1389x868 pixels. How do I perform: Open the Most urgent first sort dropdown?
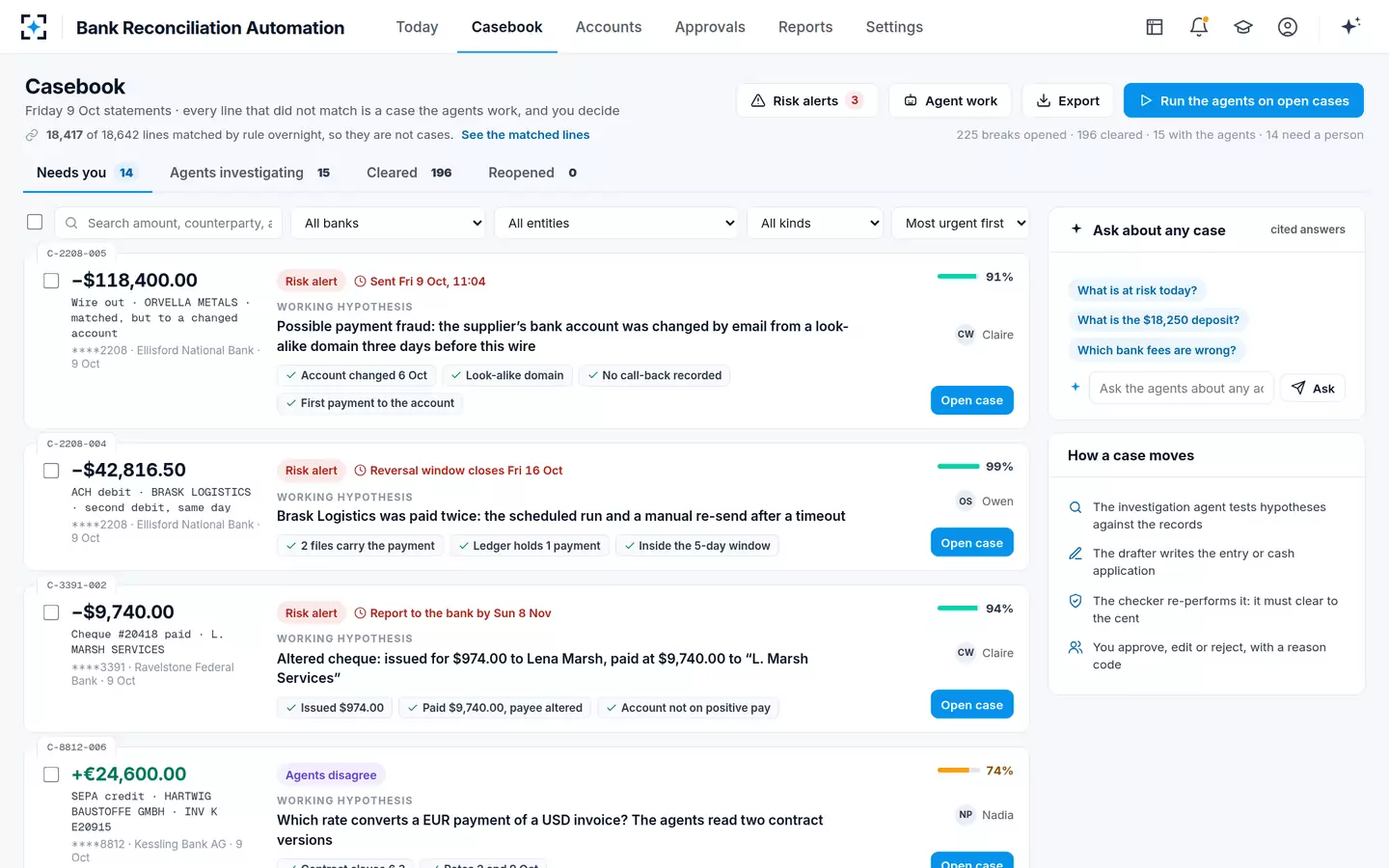coord(961,223)
